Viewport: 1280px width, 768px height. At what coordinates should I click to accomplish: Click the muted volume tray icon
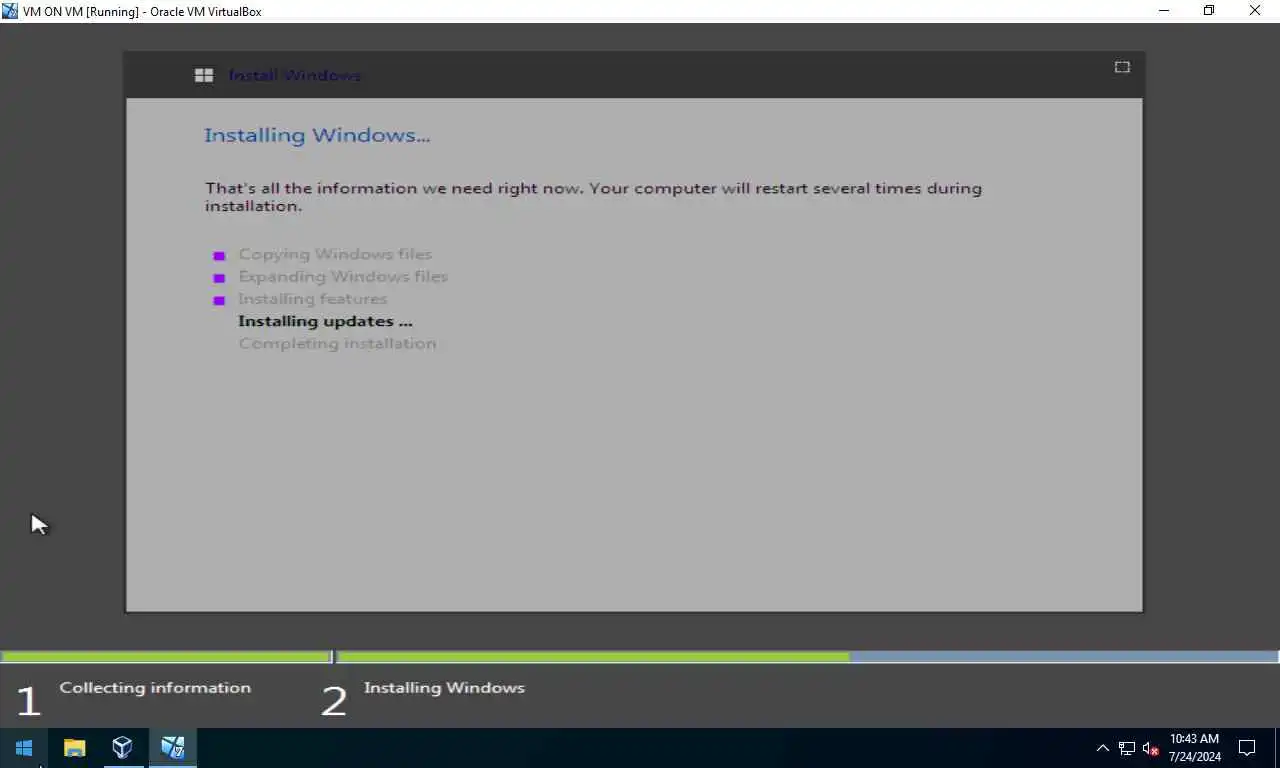[x=1150, y=748]
